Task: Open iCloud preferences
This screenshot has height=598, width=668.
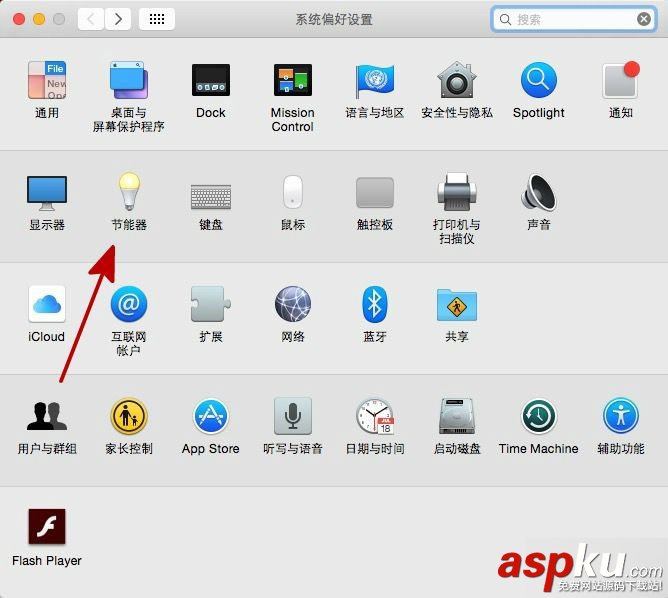Action: pyautogui.click(x=47, y=304)
